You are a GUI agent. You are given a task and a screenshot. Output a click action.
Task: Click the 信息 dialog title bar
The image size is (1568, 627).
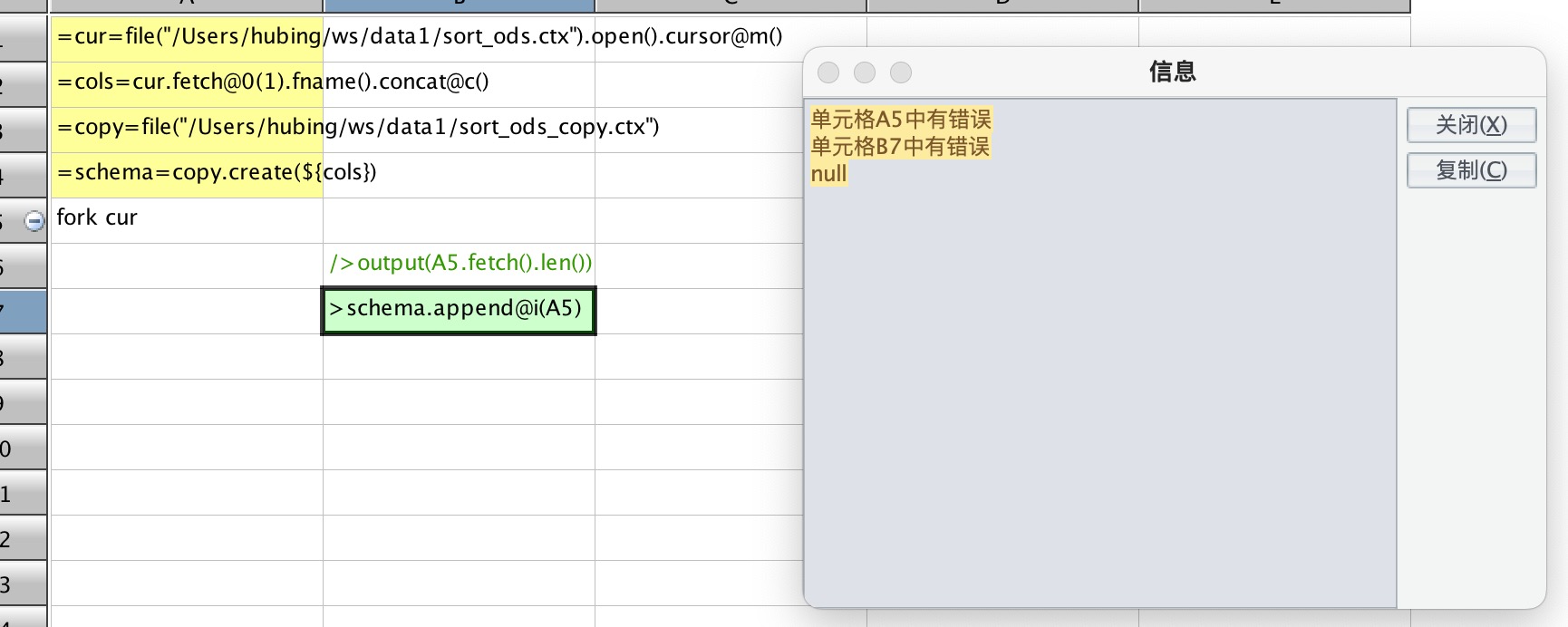tap(1172, 72)
